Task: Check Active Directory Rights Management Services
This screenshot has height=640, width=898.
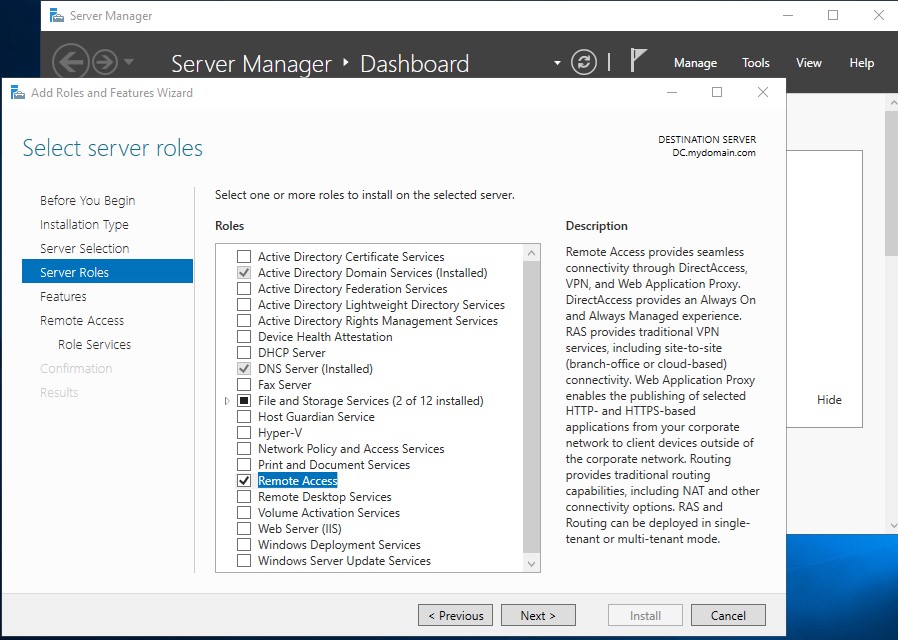Action: point(244,321)
